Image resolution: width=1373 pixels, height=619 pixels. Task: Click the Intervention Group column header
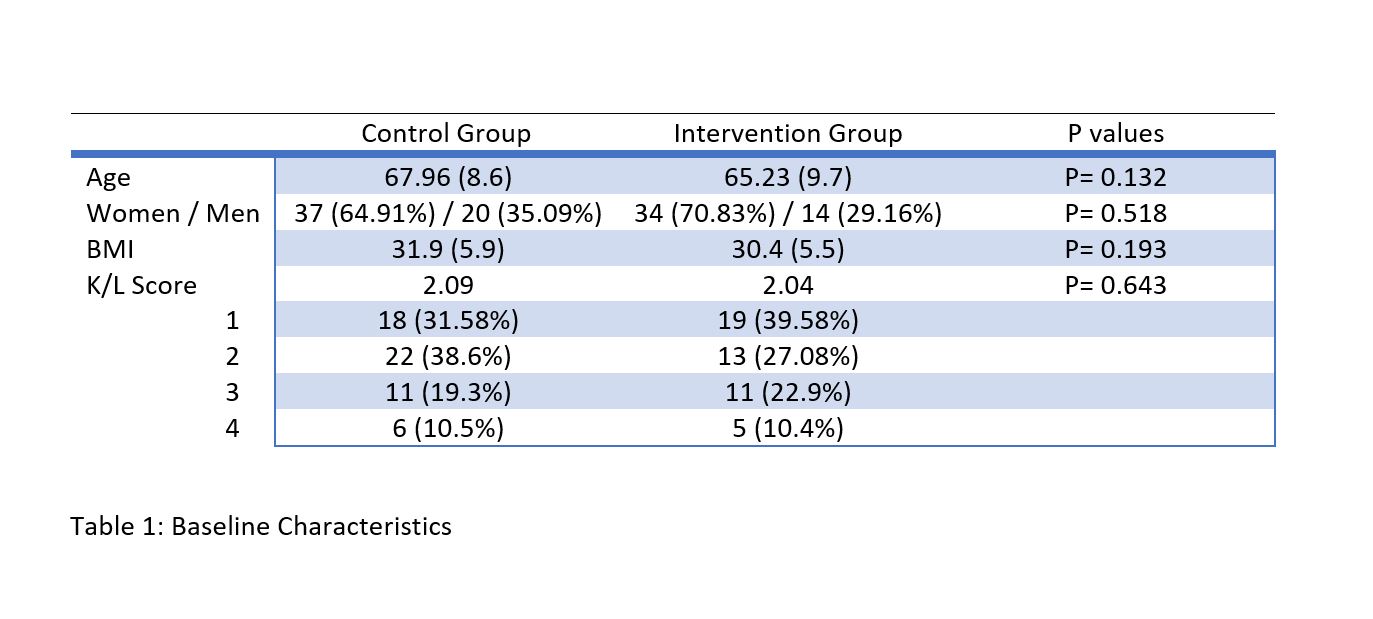tap(788, 134)
